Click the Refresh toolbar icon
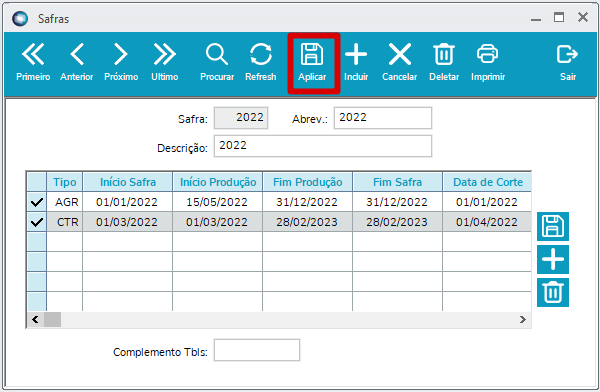The width and height of the screenshot is (600, 392). [x=261, y=62]
